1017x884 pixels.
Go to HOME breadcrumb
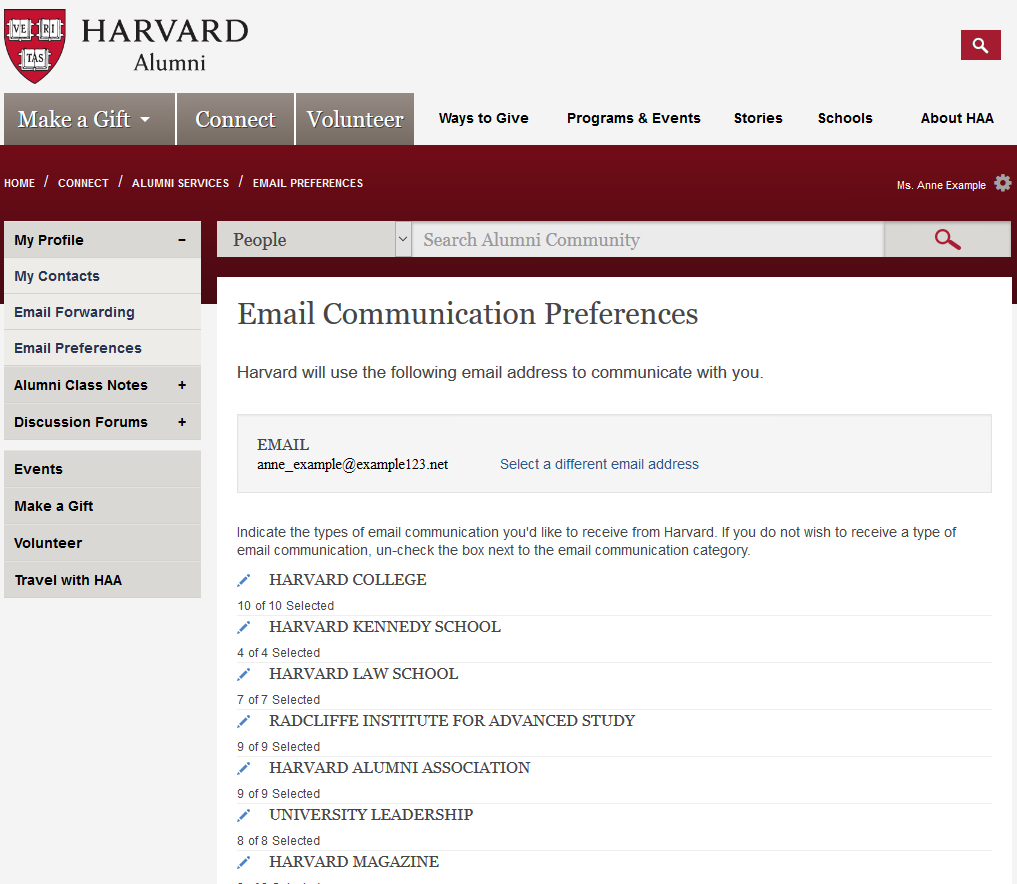(19, 183)
